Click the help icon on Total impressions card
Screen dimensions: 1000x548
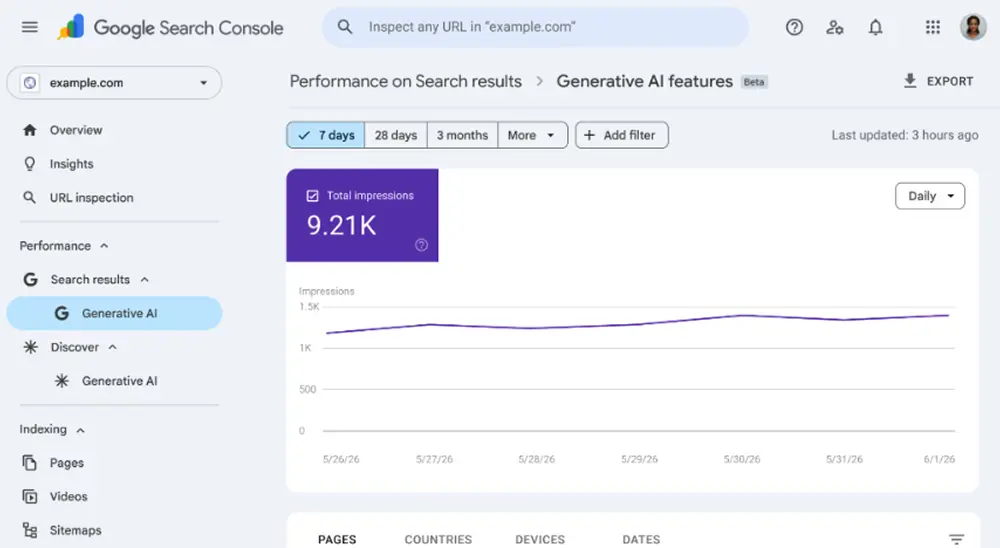[422, 245]
